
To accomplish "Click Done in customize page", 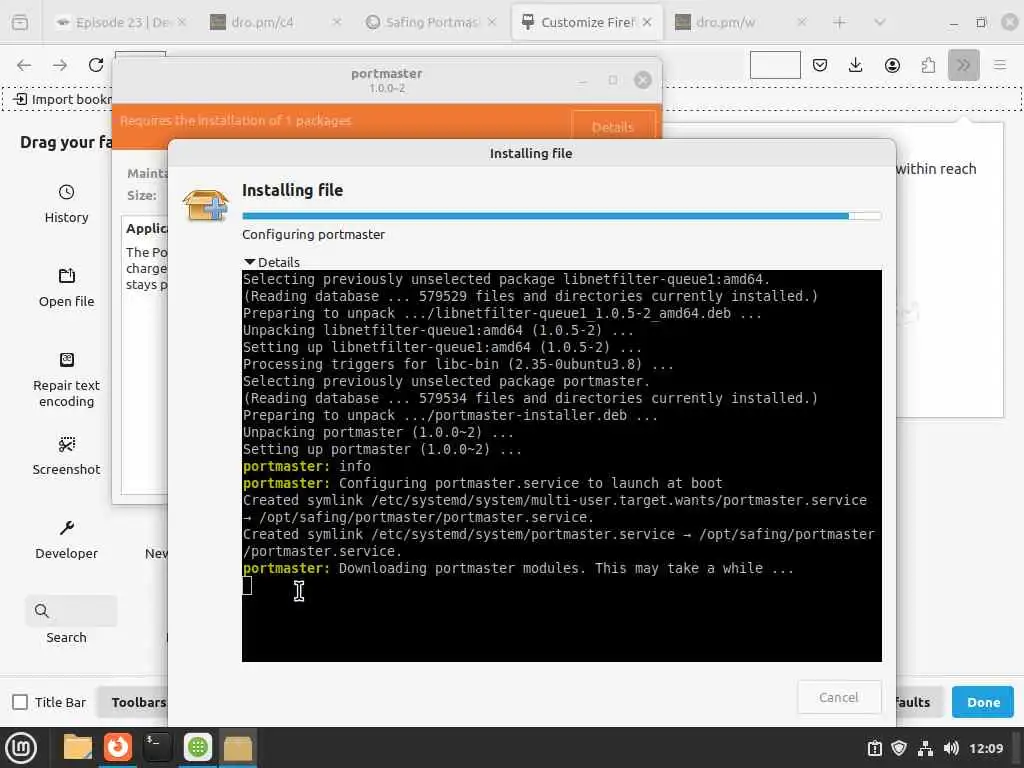I will 983,702.
